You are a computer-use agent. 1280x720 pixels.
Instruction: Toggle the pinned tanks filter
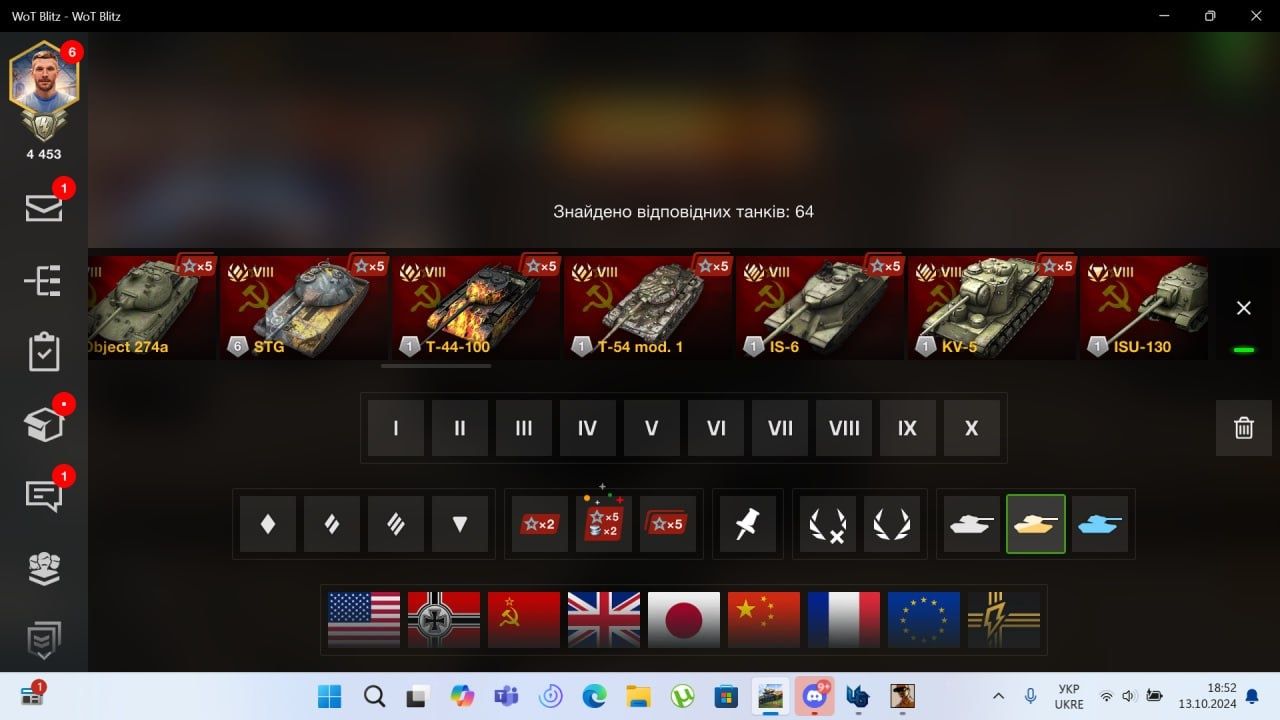(x=748, y=524)
